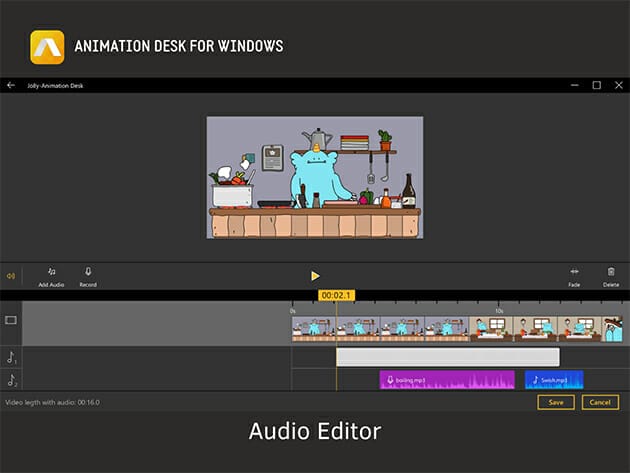Select audio track 2 note icon

click(x=11, y=380)
